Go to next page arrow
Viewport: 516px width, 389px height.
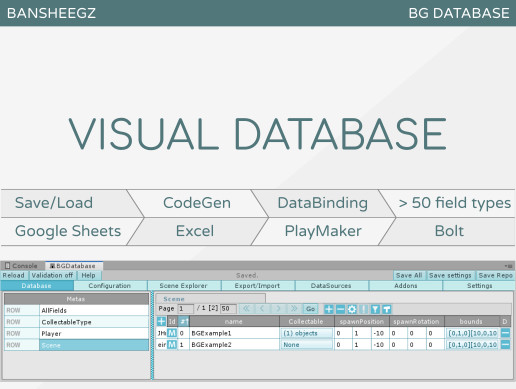point(278,309)
